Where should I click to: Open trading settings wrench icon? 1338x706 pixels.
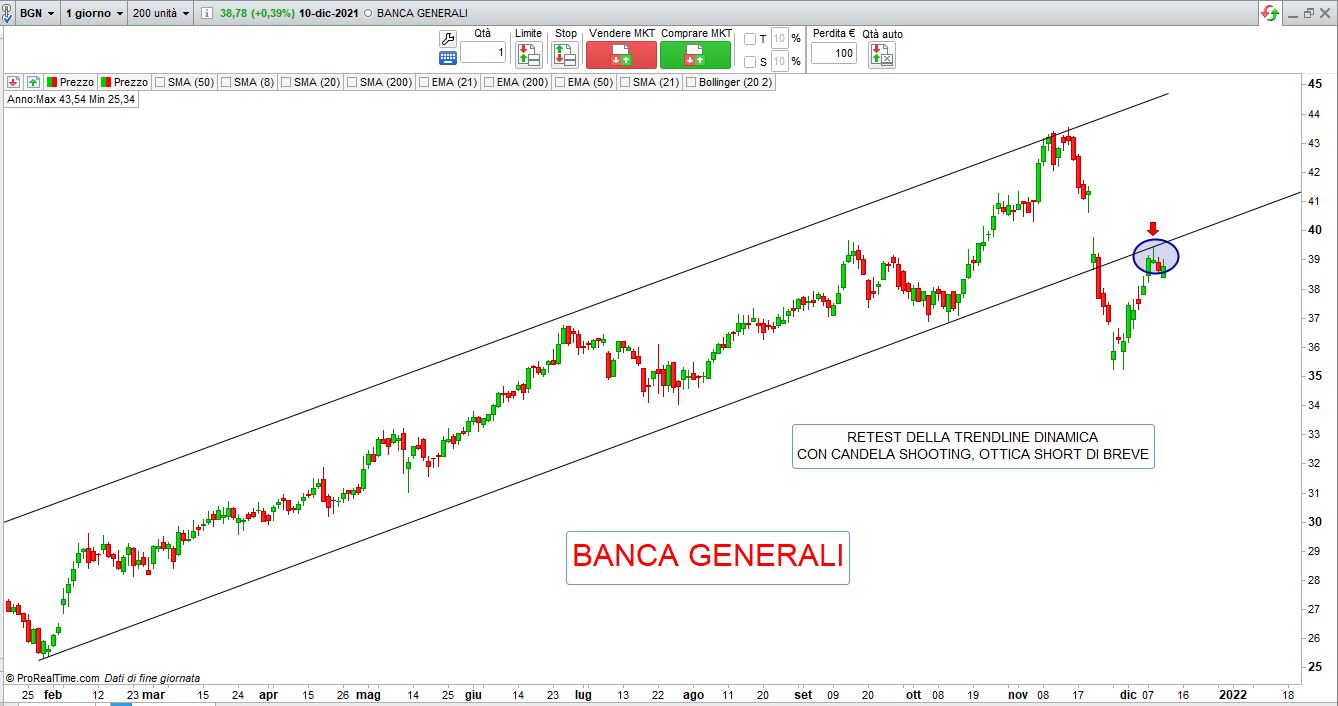point(448,39)
